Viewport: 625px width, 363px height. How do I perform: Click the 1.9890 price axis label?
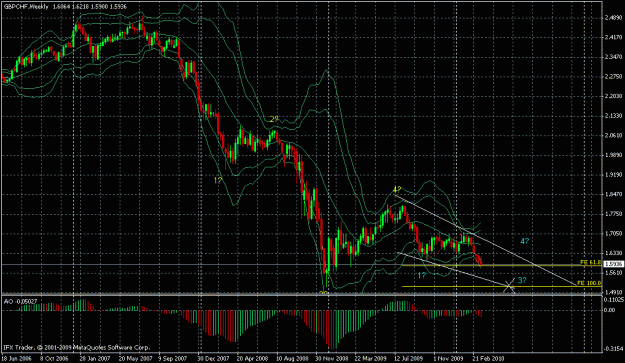click(x=613, y=155)
